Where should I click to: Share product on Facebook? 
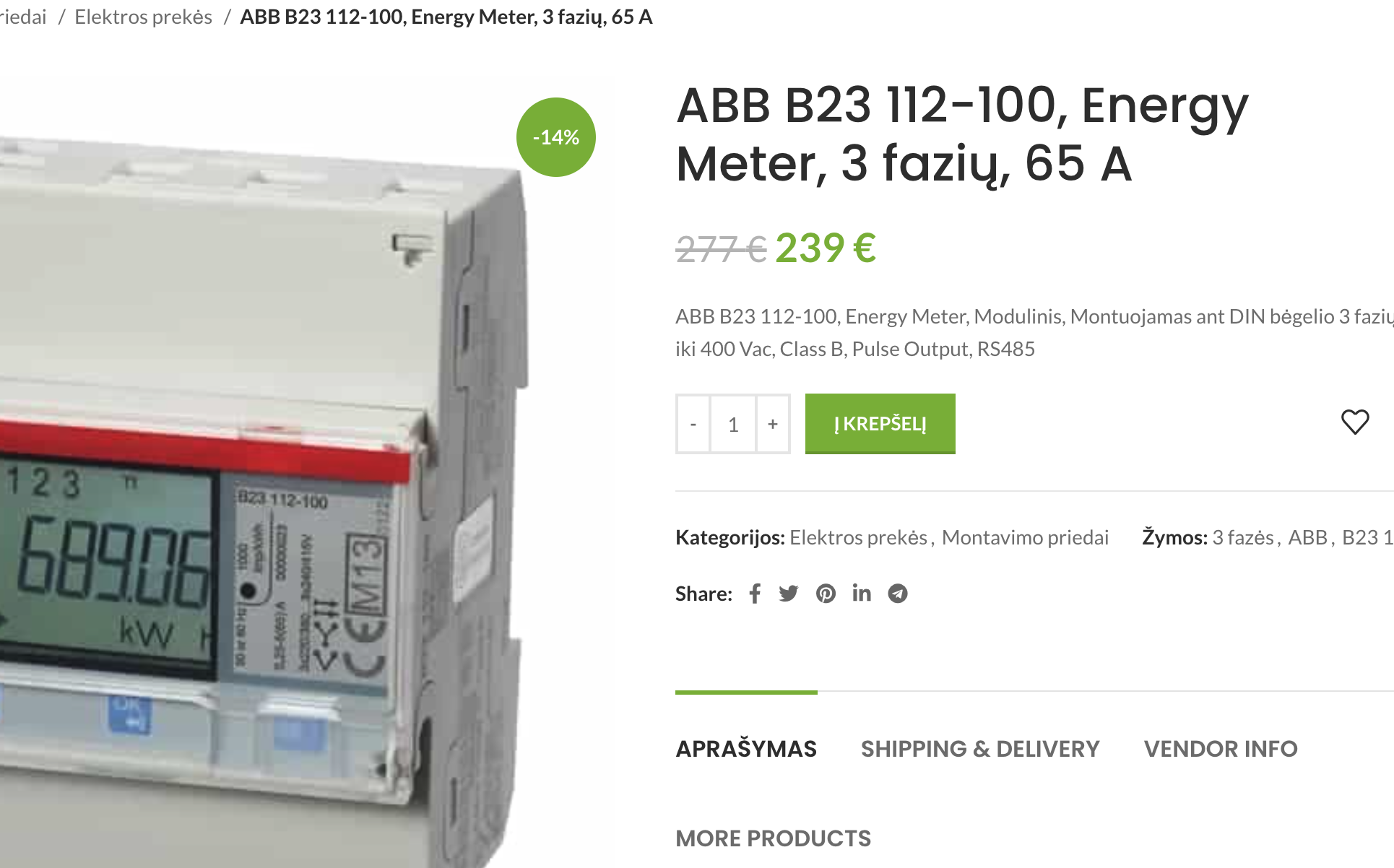[x=755, y=594]
